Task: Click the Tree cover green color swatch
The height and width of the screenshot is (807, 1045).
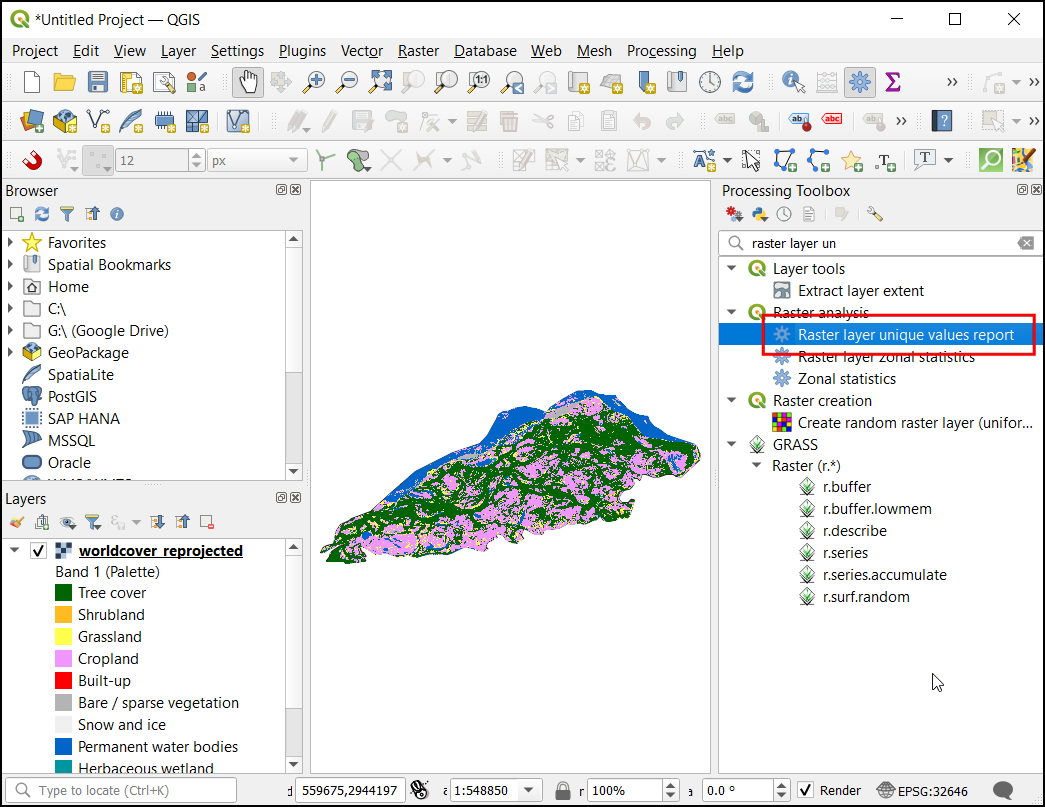Action: (63, 593)
